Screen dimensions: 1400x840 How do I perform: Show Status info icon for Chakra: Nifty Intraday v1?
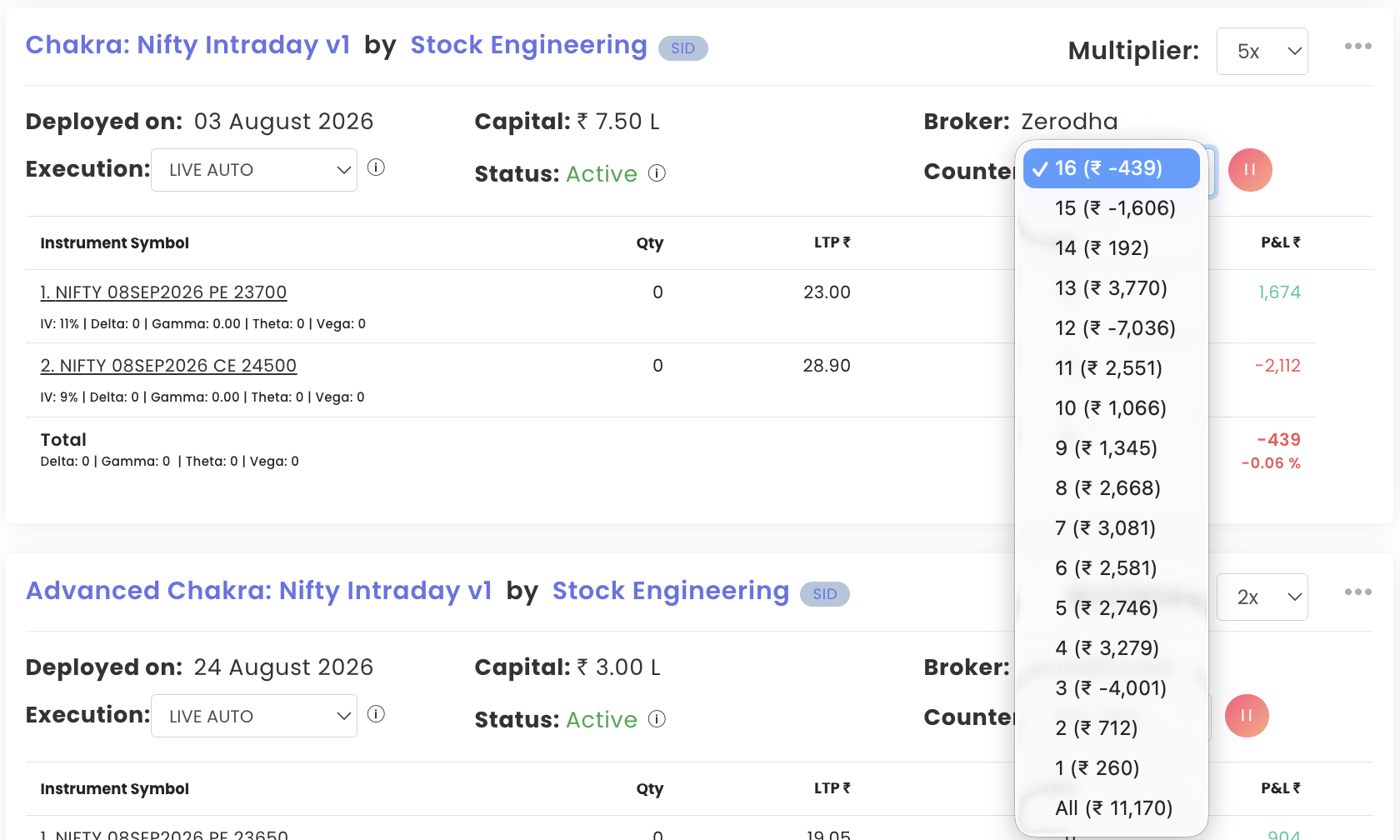657,172
